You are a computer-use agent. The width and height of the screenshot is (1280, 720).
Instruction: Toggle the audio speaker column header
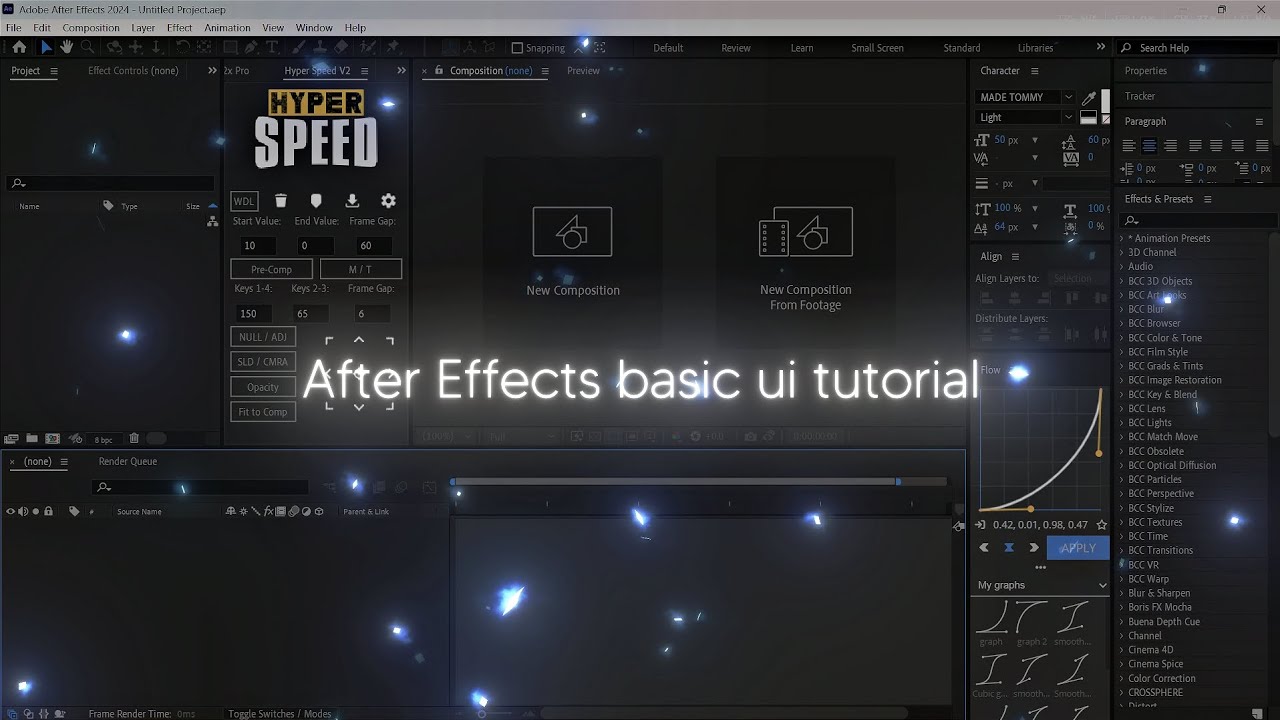pyautogui.click(x=23, y=512)
